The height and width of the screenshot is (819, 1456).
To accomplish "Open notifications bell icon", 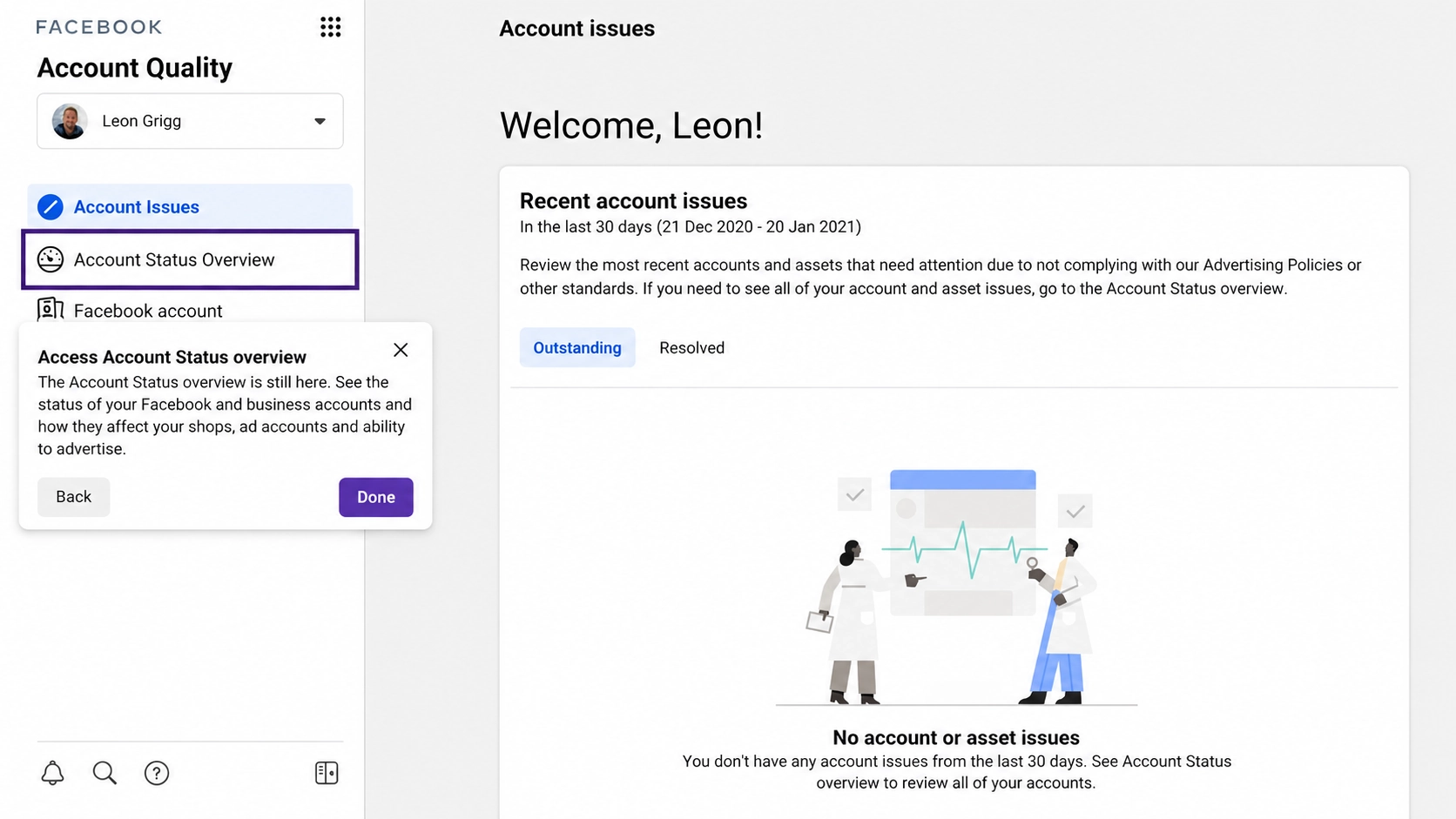I will (x=53, y=773).
